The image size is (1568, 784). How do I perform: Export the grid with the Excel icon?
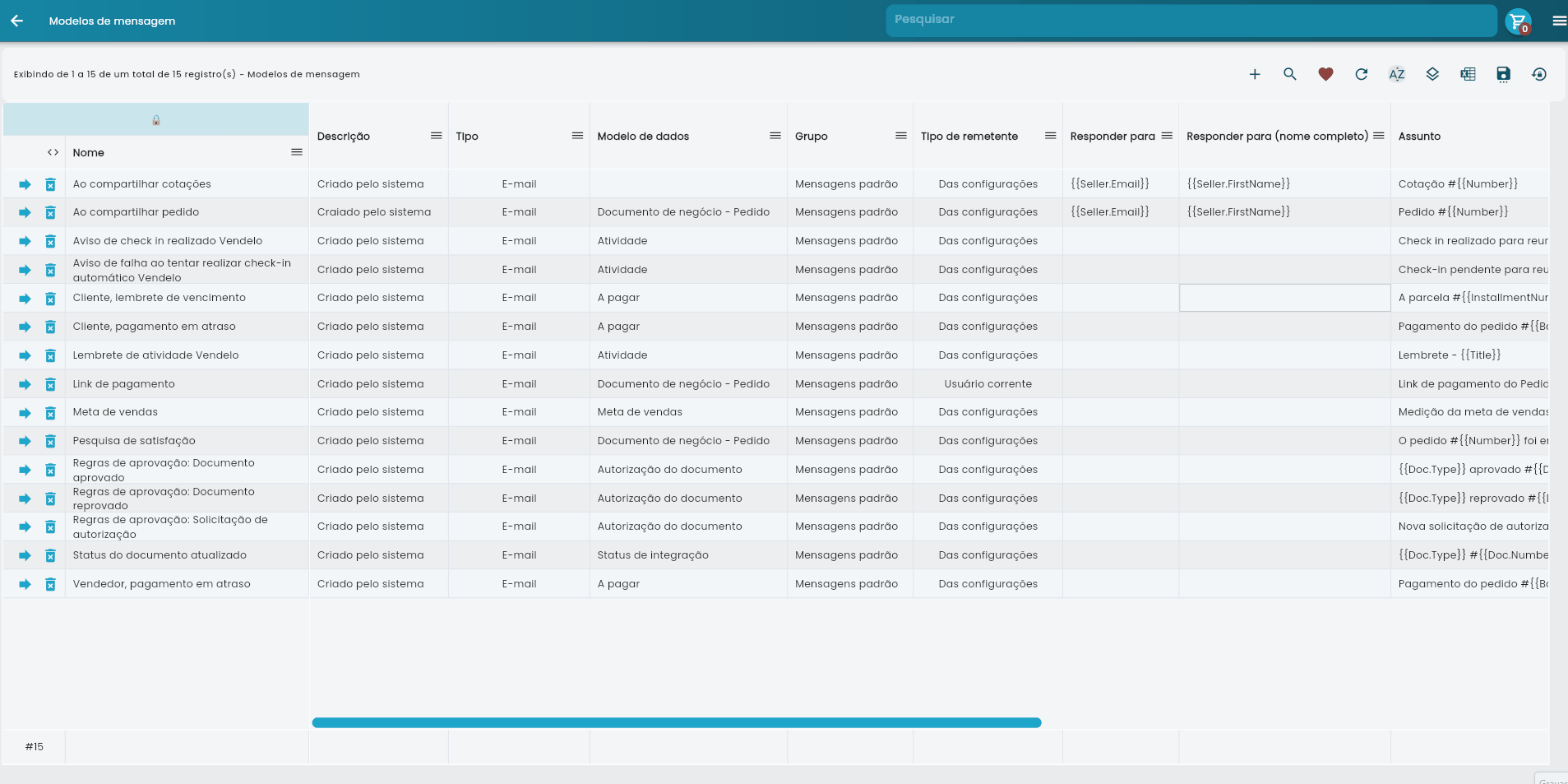[1468, 74]
